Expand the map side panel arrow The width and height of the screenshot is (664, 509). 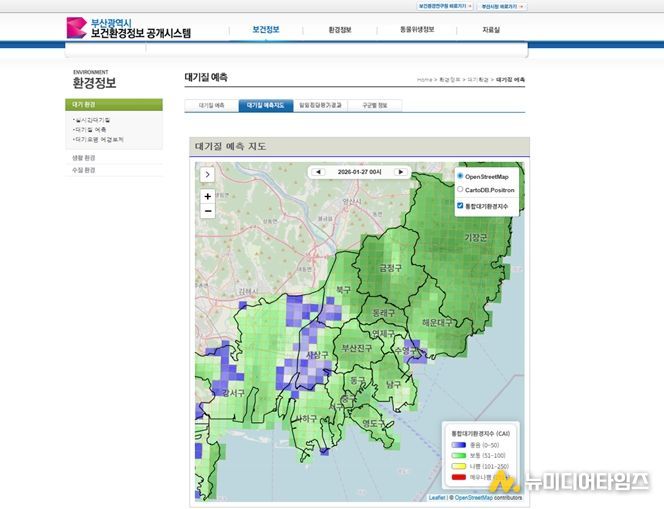click(208, 174)
